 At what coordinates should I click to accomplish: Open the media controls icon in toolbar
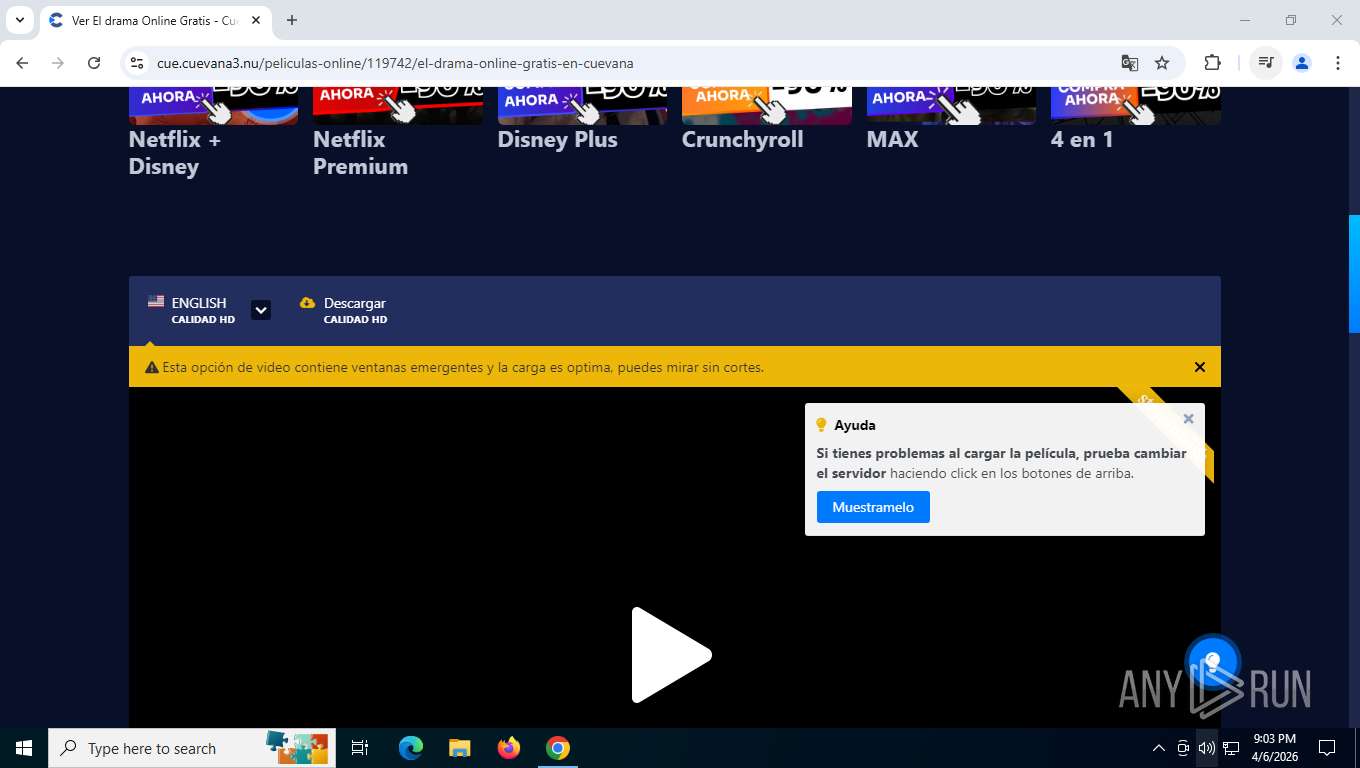(x=1266, y=63)
